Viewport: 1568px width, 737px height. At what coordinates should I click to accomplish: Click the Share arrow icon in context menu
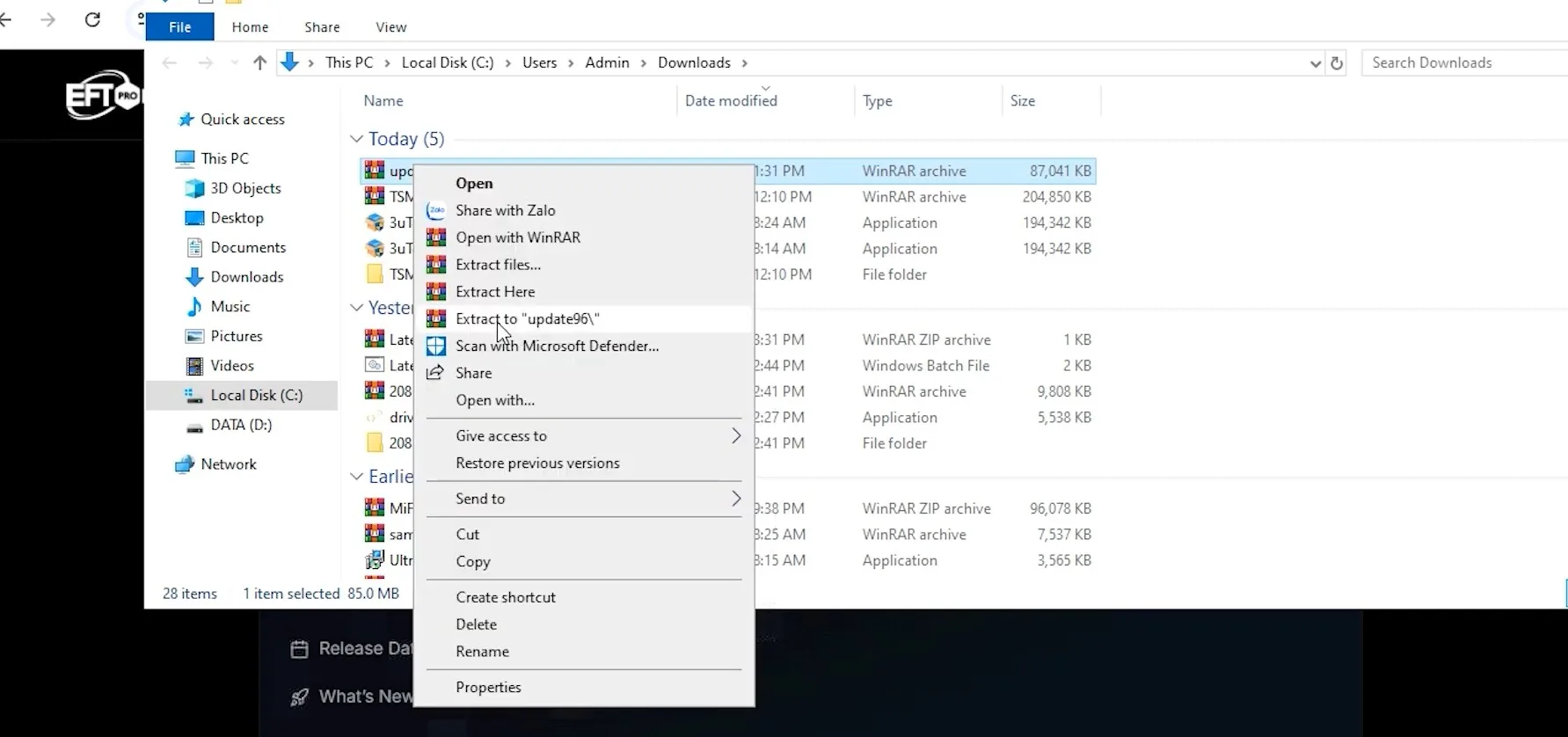coord(435,373)
